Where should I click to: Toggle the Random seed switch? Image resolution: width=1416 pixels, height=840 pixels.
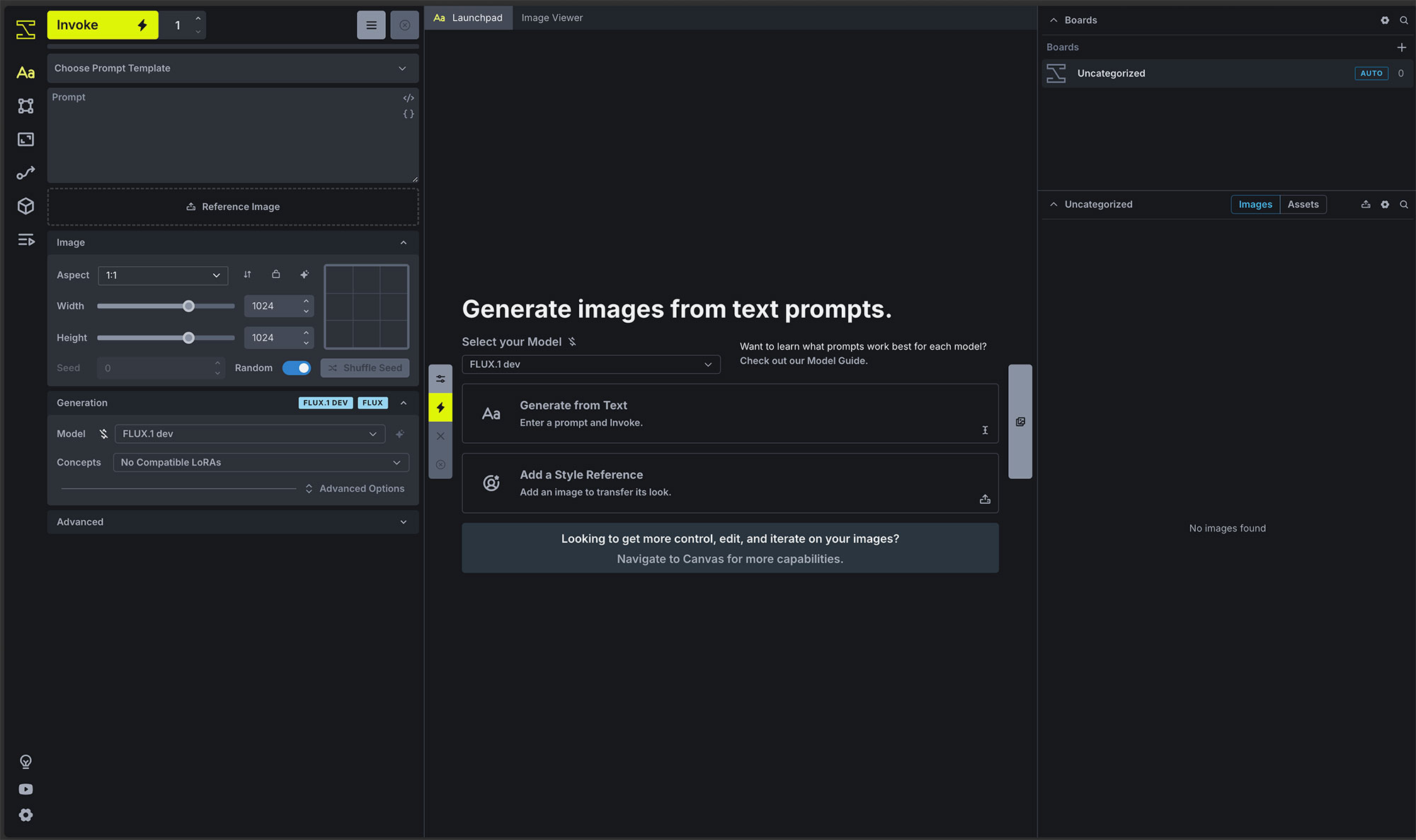coord(297,368)
